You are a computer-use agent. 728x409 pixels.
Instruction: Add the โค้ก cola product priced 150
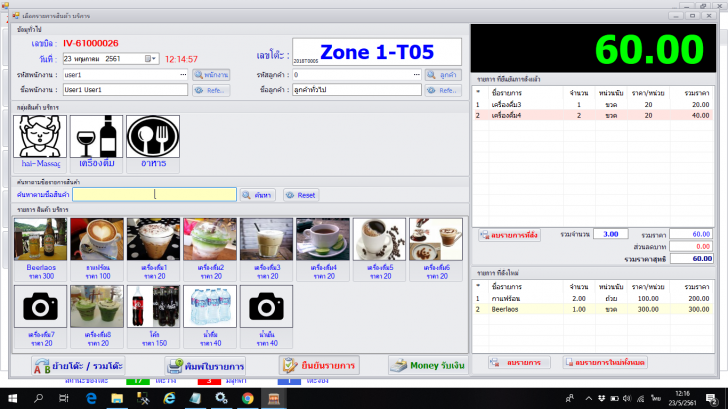point(154,317)
